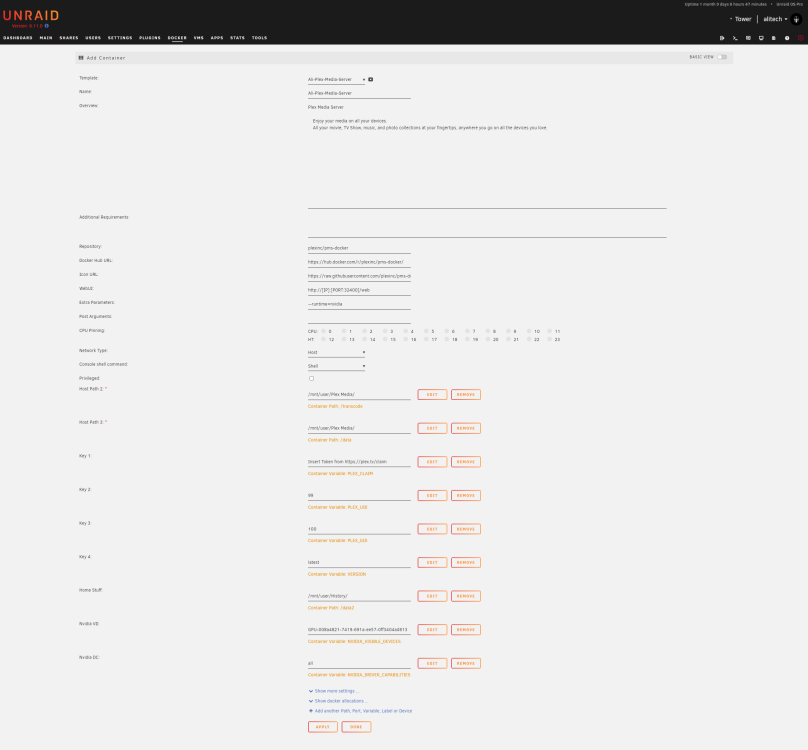This screenshot has width=808, height=750.
Task: Remove Home Stuff path entry
Action: pos(466,596)
